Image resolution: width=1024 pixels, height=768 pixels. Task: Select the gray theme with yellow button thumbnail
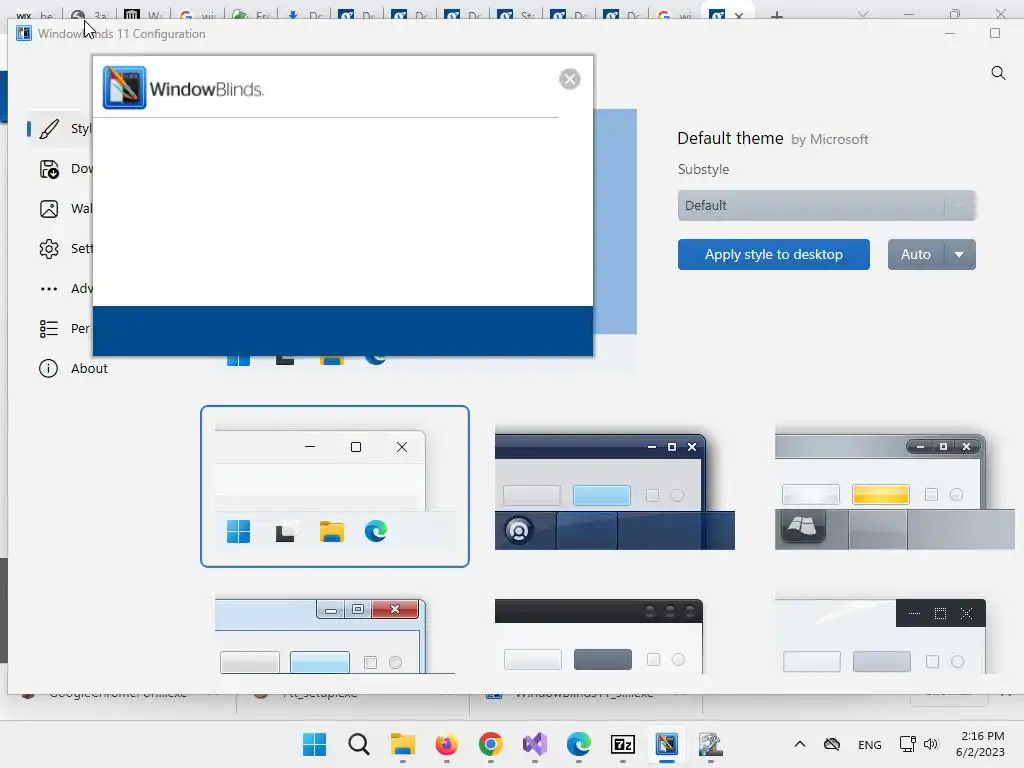click(895, 487)
